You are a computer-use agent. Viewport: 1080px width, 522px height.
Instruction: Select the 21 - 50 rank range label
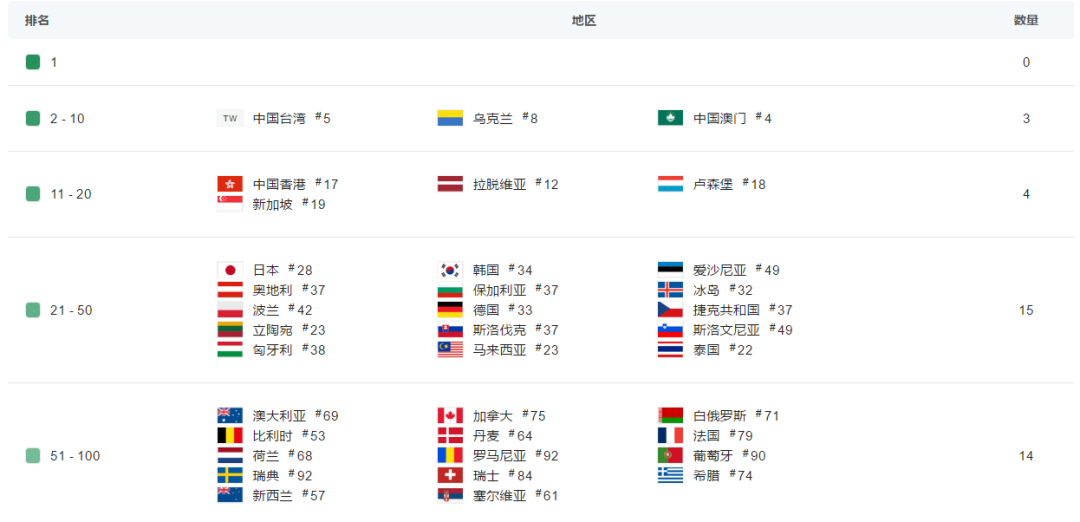pyautogui.click(x=70, y=310)
